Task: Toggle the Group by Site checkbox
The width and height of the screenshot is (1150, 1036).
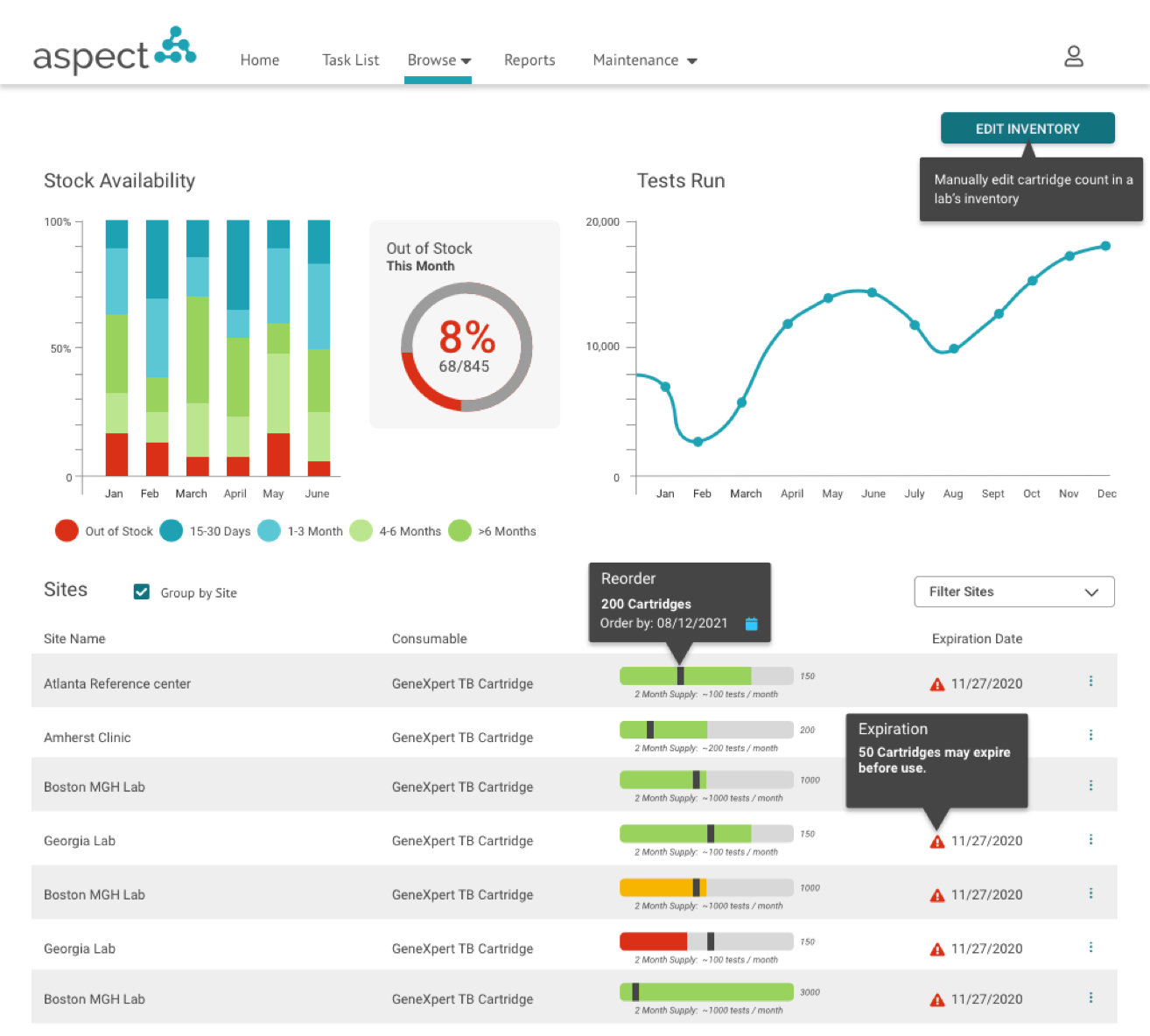Action: [x=141, y=591]
